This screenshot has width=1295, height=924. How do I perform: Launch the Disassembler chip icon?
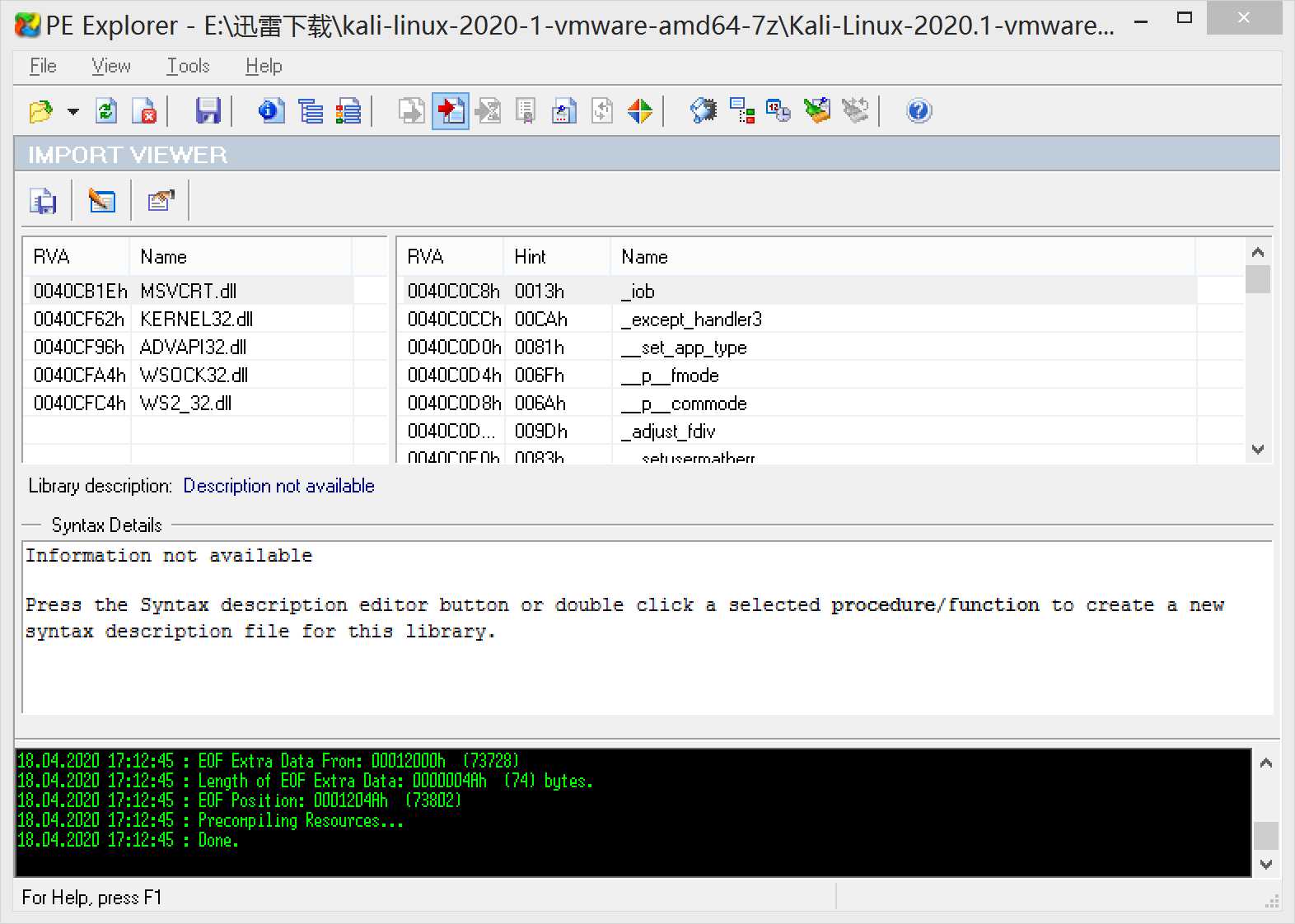point(704,111)
